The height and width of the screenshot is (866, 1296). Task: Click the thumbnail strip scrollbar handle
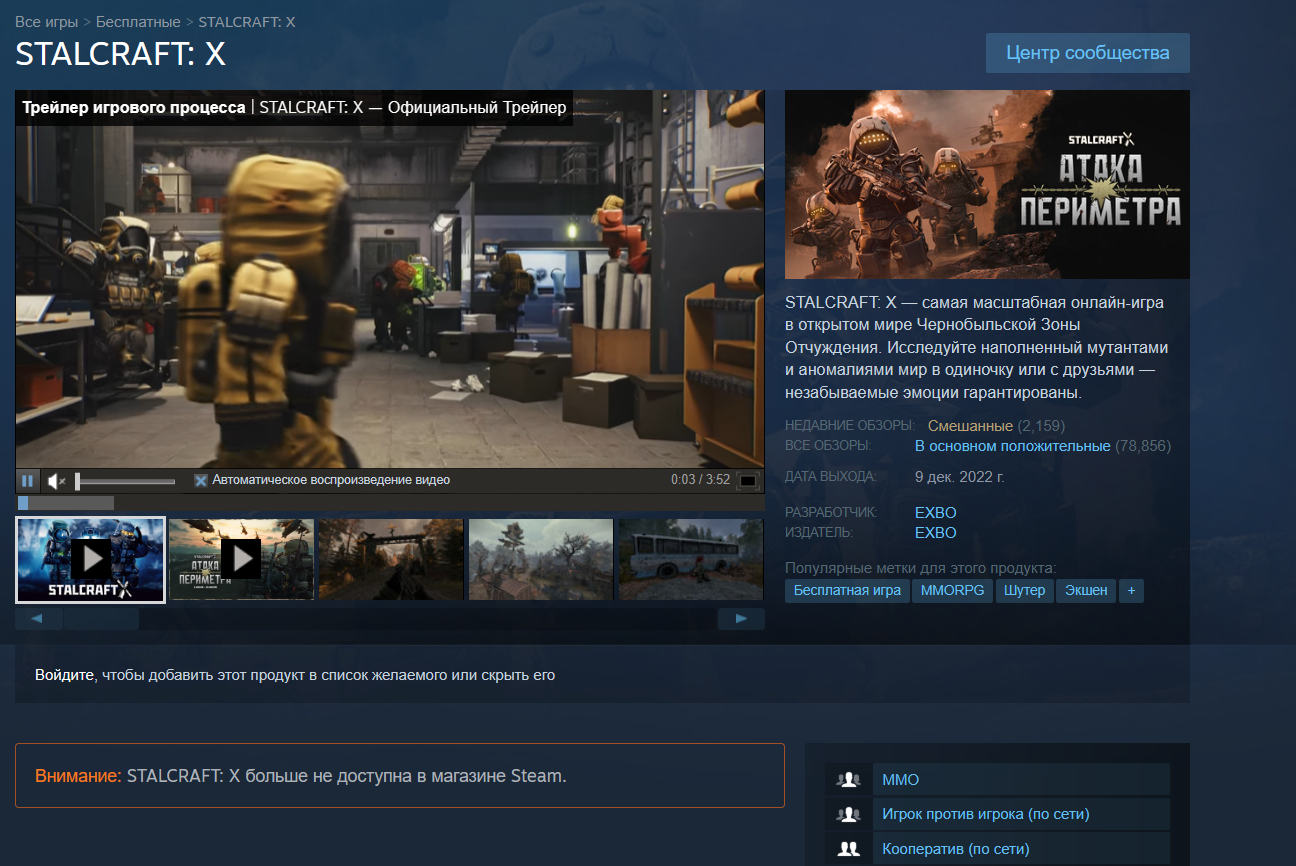(101, 619)
